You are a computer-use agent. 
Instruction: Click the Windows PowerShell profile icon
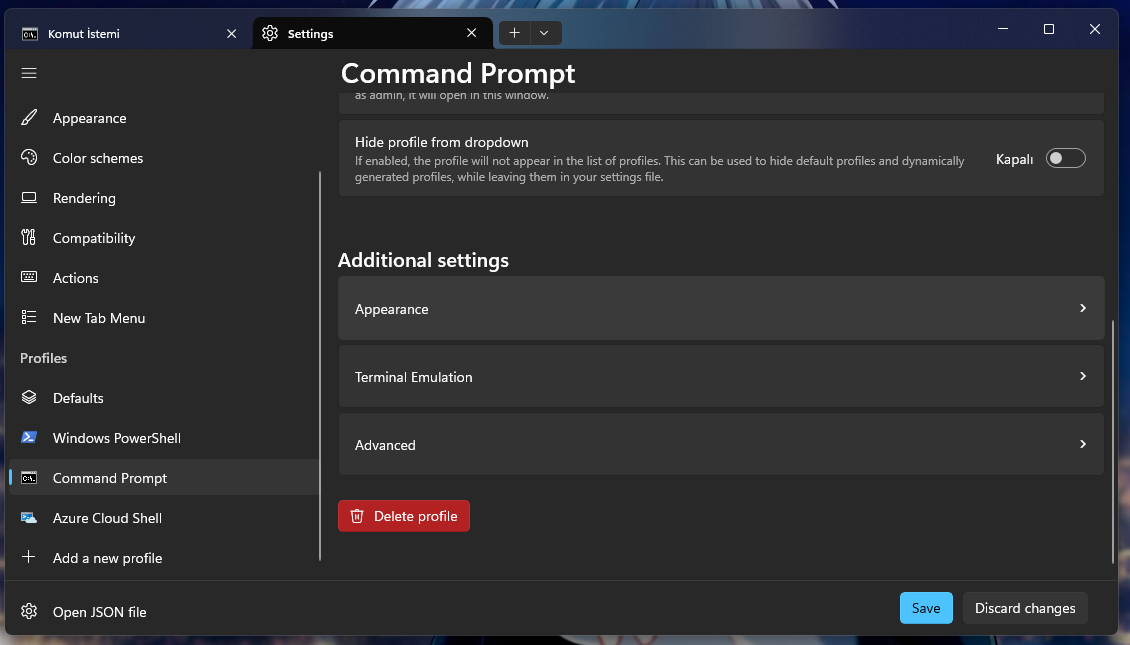pyautogui.click(x=29, y=437)
